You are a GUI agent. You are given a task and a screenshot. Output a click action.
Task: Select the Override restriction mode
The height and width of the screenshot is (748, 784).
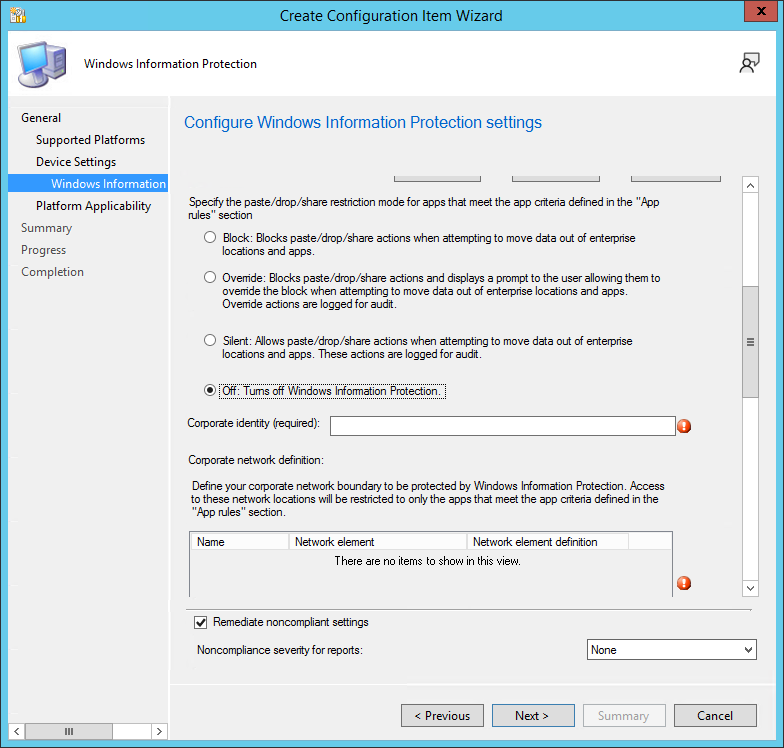click(210, 277)
